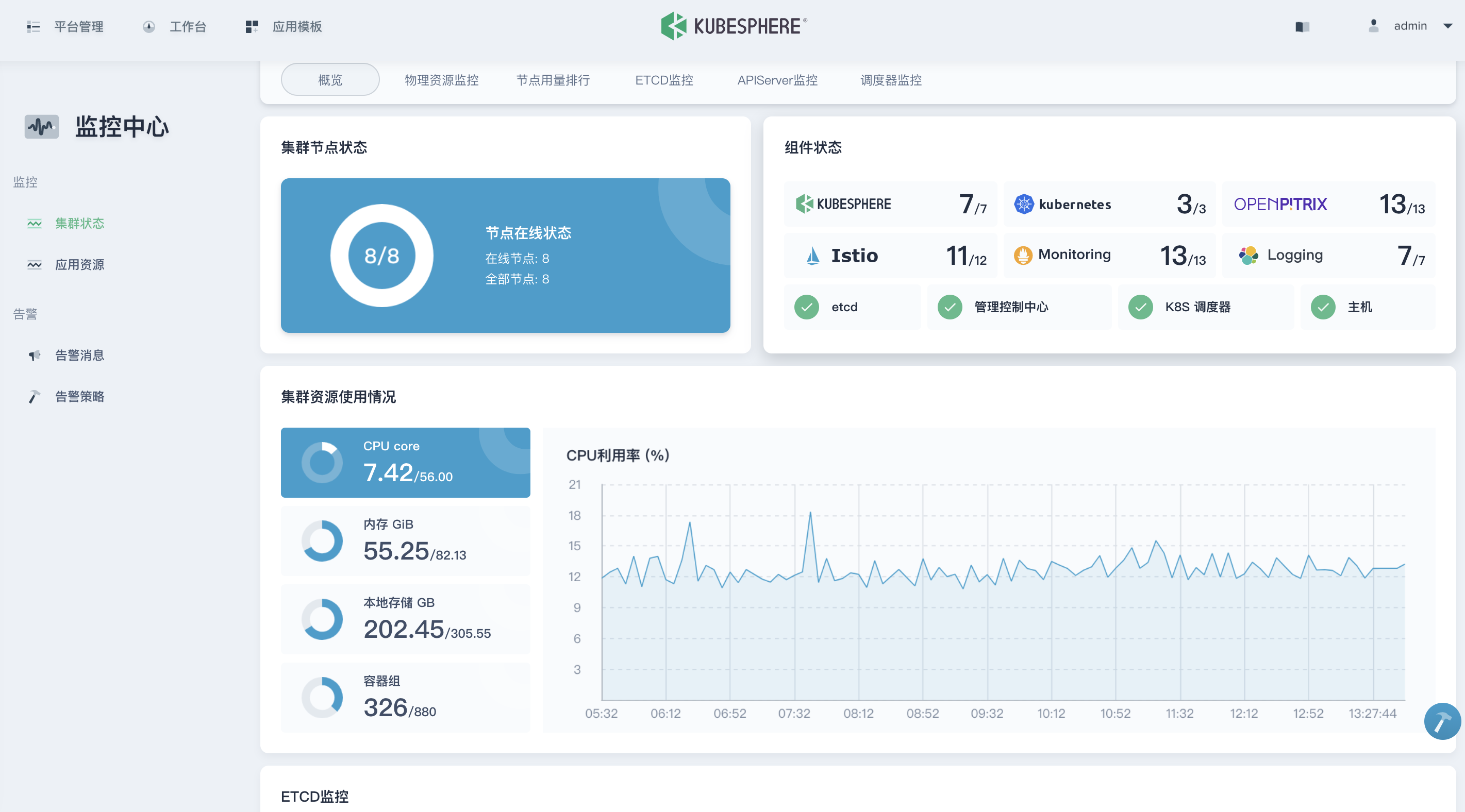Expand the admin user dropdown arrow

1448,26
